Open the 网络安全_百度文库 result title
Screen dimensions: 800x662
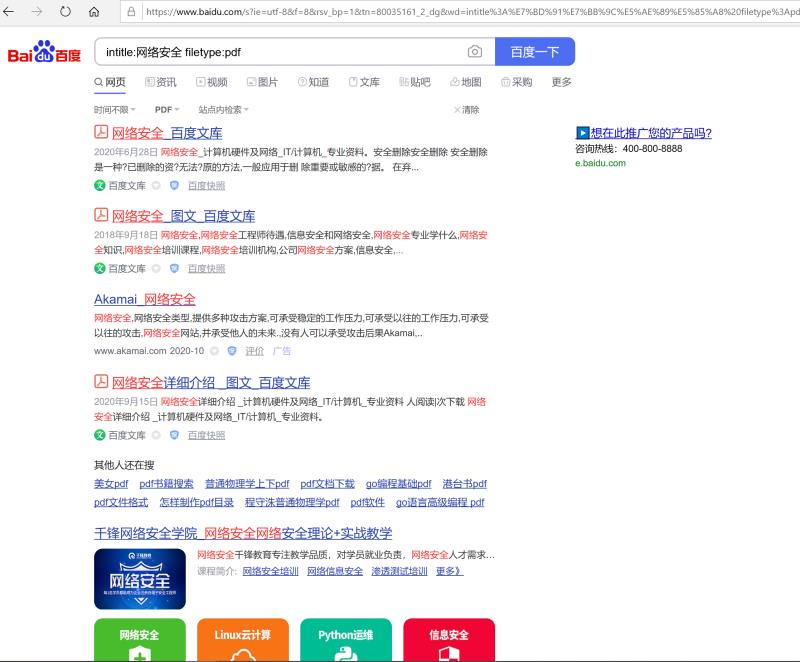[x=167, y=133]
